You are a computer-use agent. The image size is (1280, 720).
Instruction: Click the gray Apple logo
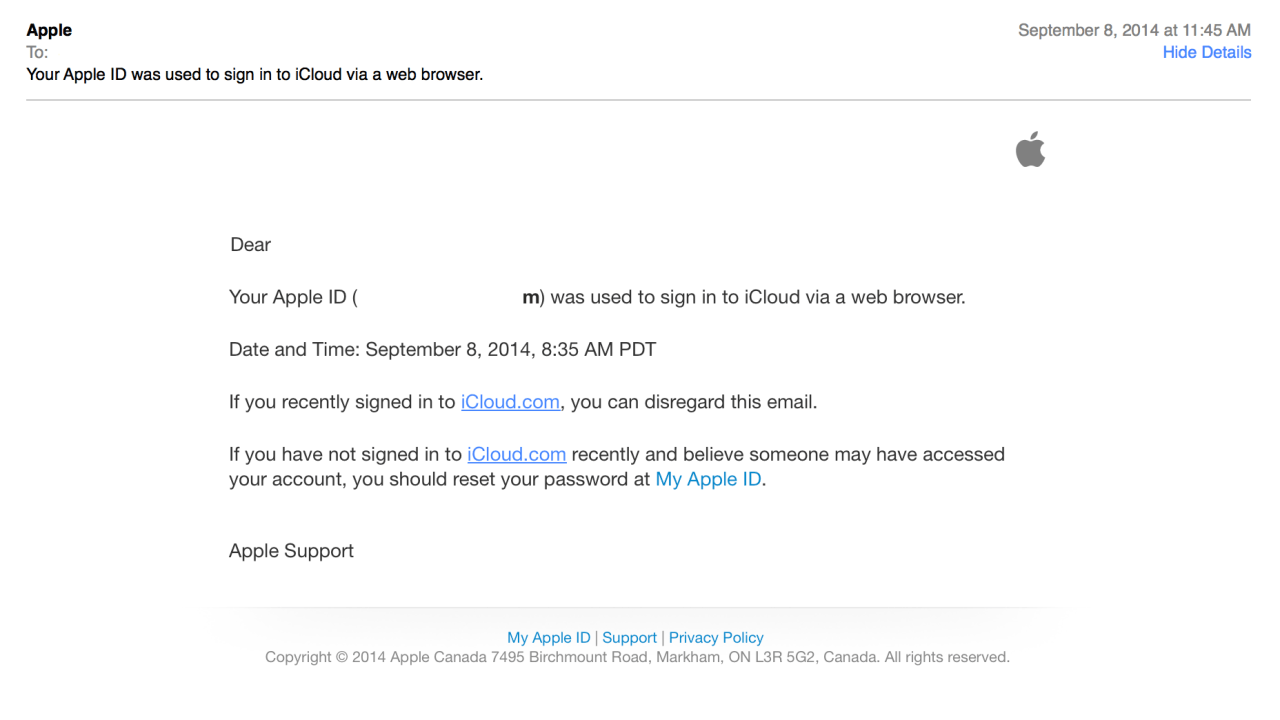point(1030,150)
